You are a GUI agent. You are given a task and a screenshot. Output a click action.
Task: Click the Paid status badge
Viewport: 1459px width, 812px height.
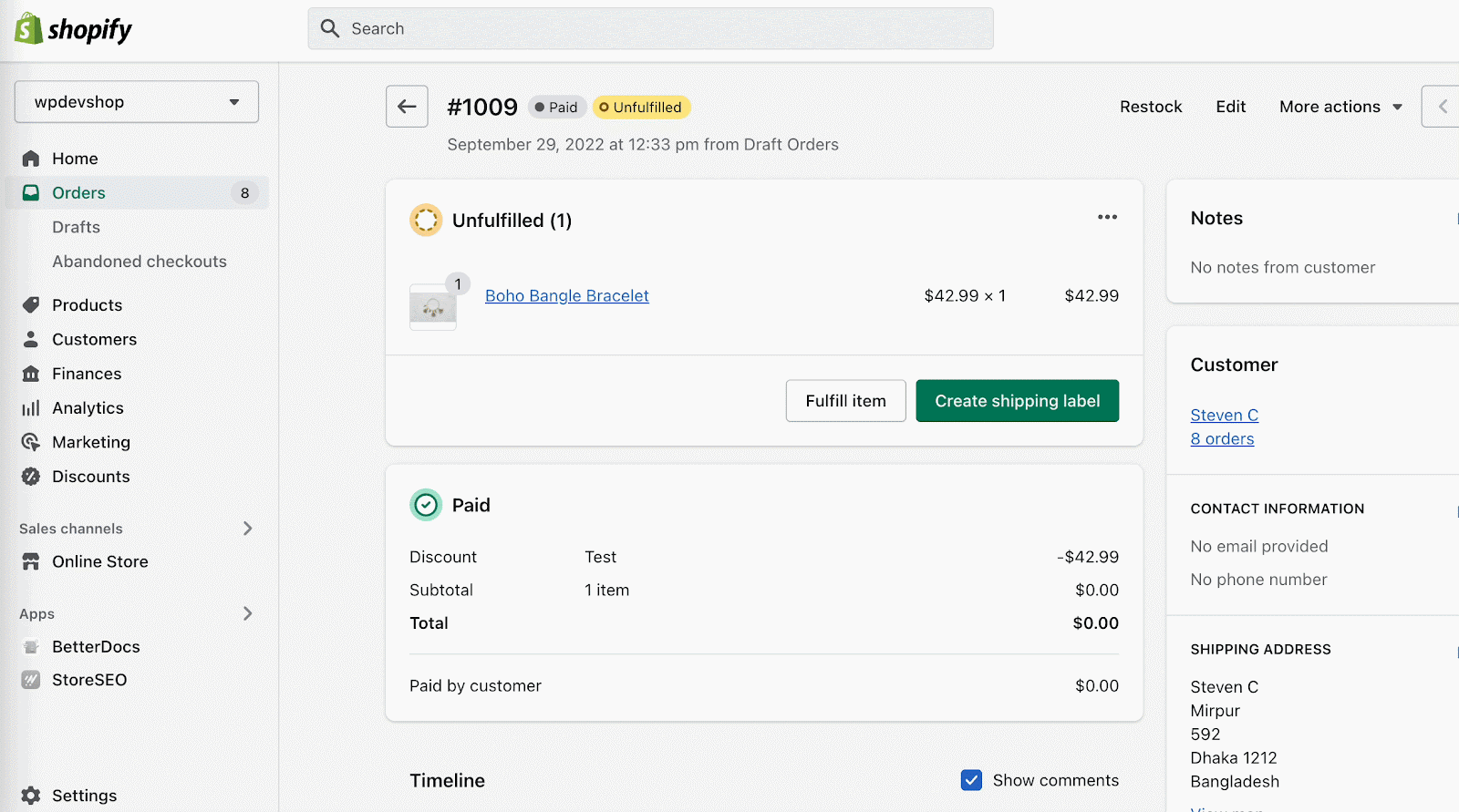point(556,108)
